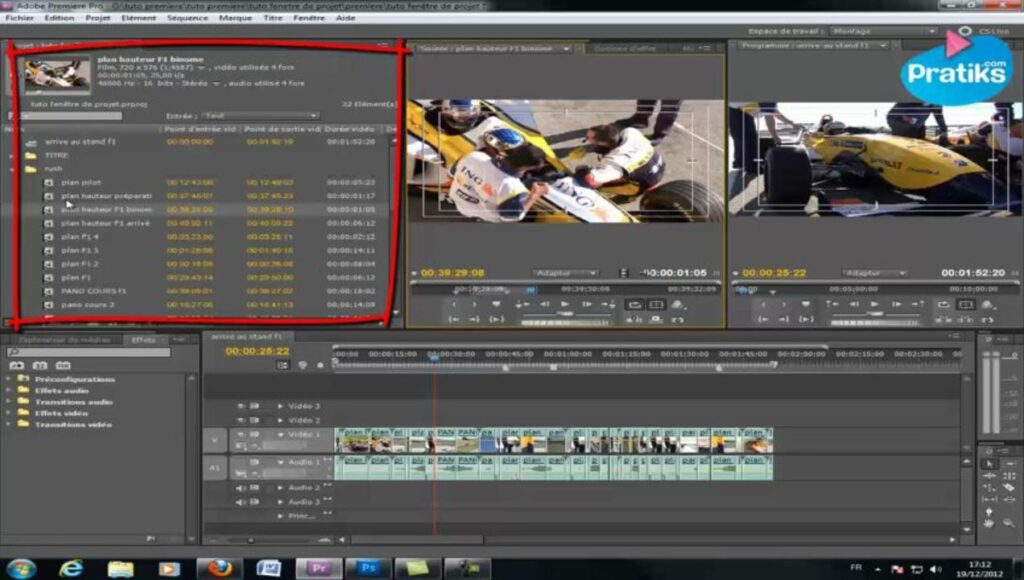Expand the Audio 2 track
Screen dimensions: 1024x580
281,488
